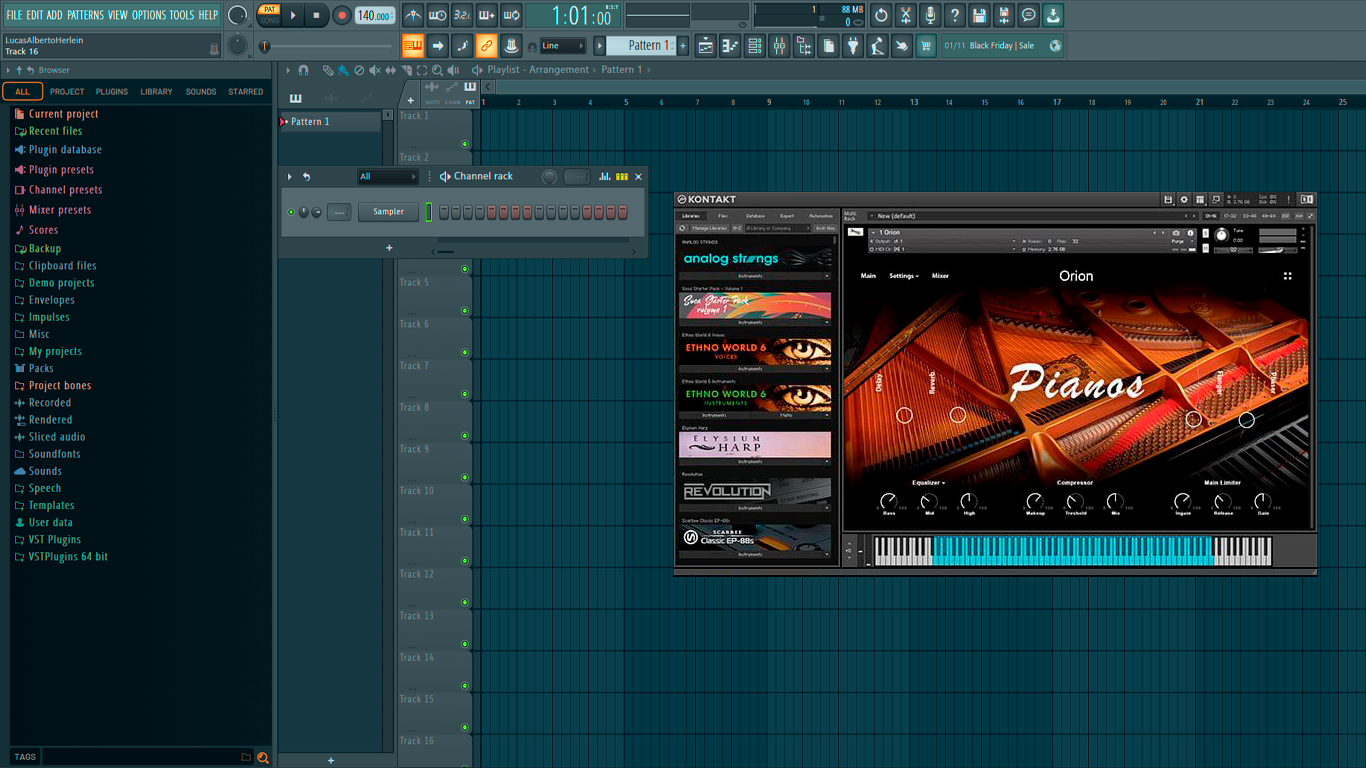Click the transport Play button

click(x=293, y=15)
